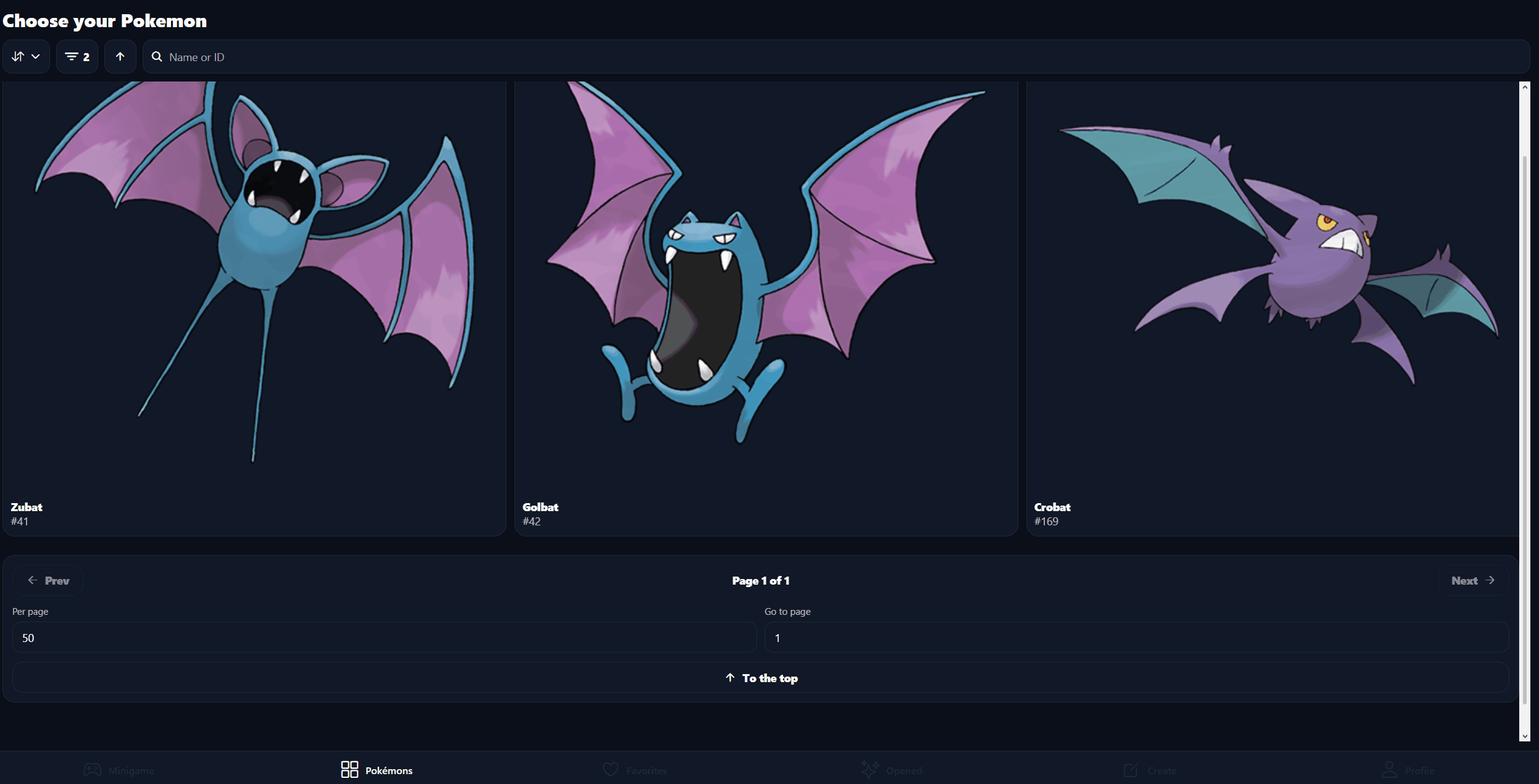Open the Opened tab
This screenshot has width=1539, height=784.
892,770
